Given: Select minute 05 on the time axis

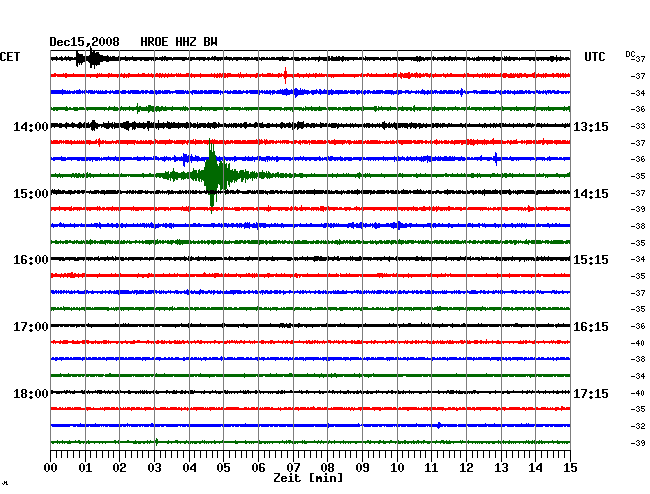Looking at the screenshot, I should pyautogui.click(x=223, y=468).
